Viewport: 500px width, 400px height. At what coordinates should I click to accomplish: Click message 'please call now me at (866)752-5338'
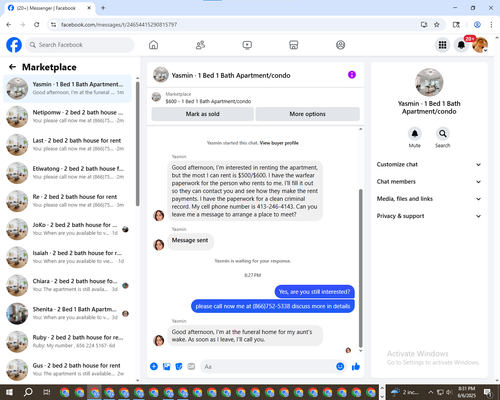[273, 306]
